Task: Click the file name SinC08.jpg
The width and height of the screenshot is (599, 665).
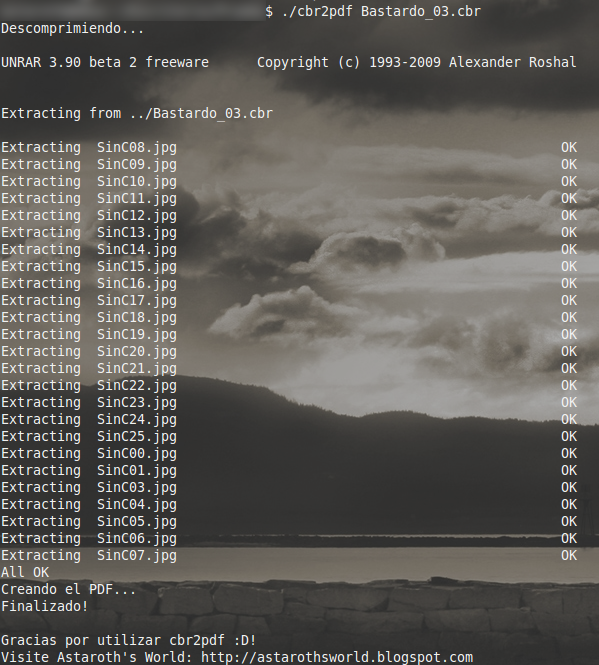Action: 137,148
